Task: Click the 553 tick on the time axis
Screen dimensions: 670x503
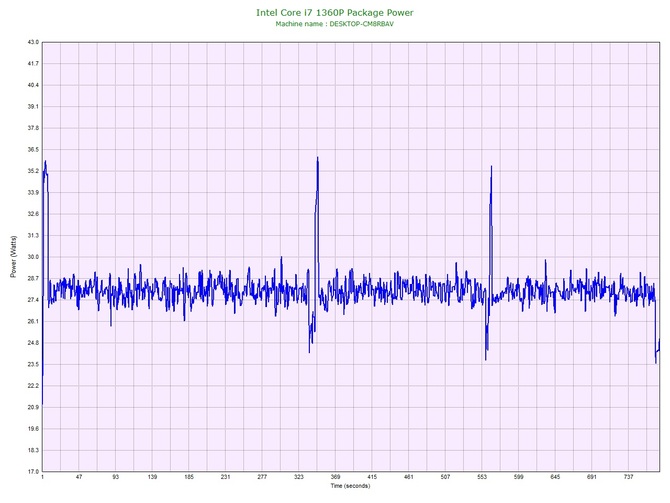Action: 482,477
